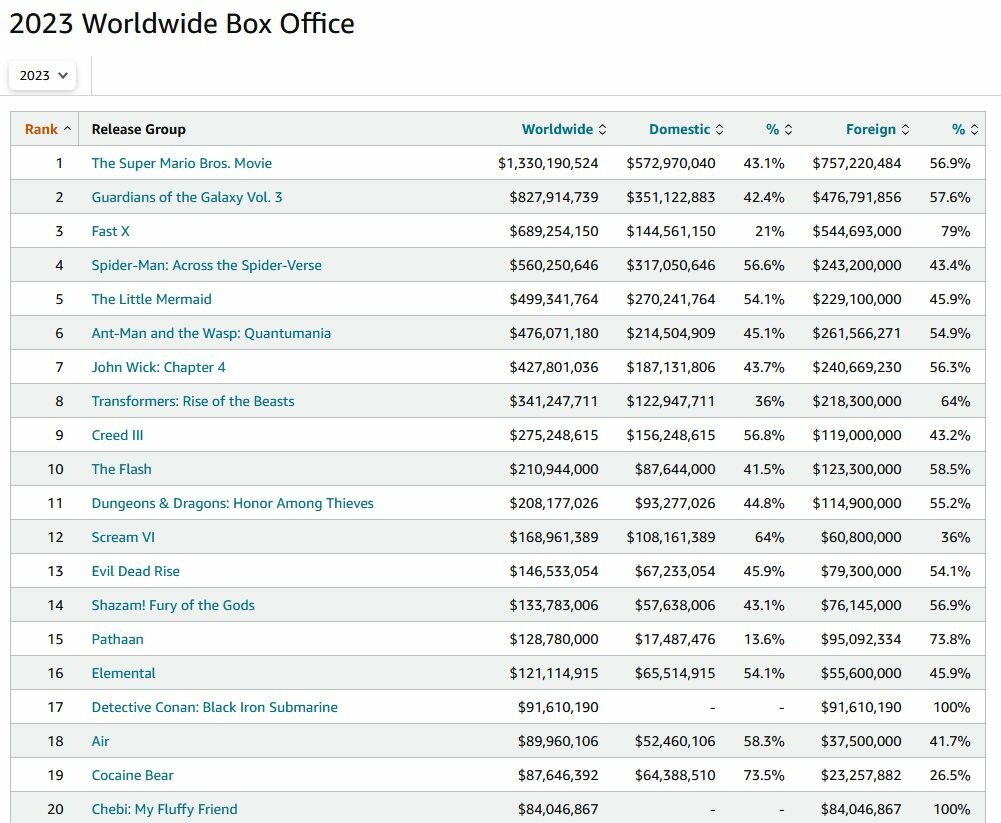Open the Elemental link

coord(123,673)
